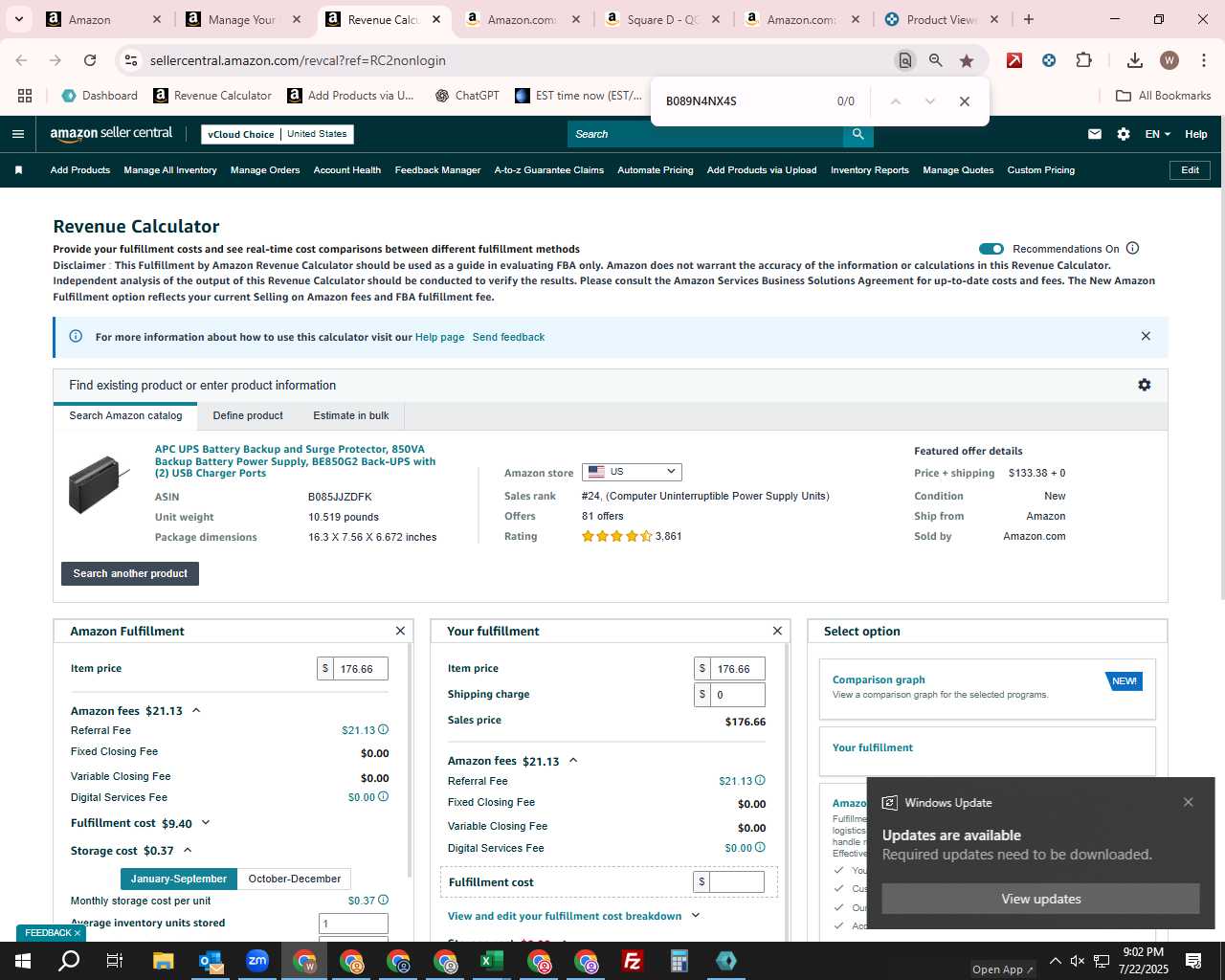1225x980 pixels.
Task: Collapse Storage cost $0.37 section
Action: (x=188, y=850)
